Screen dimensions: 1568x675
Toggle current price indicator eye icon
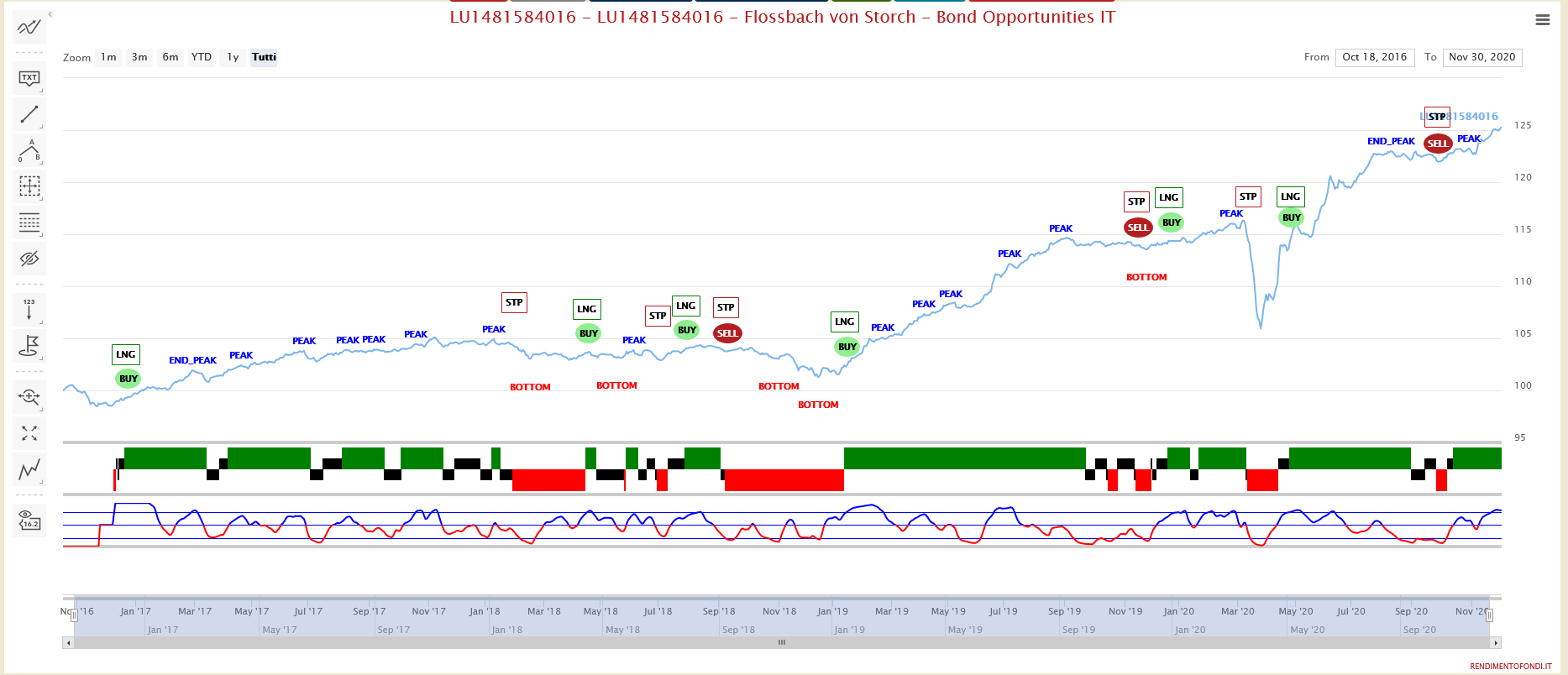pos(29,520)
